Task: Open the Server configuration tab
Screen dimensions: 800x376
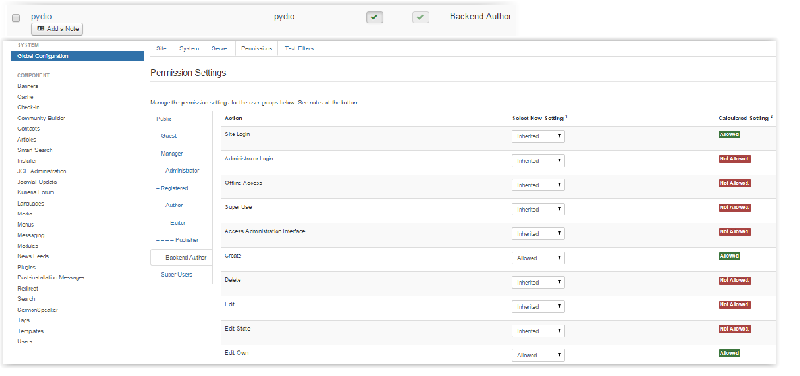Action: point(219,48)
